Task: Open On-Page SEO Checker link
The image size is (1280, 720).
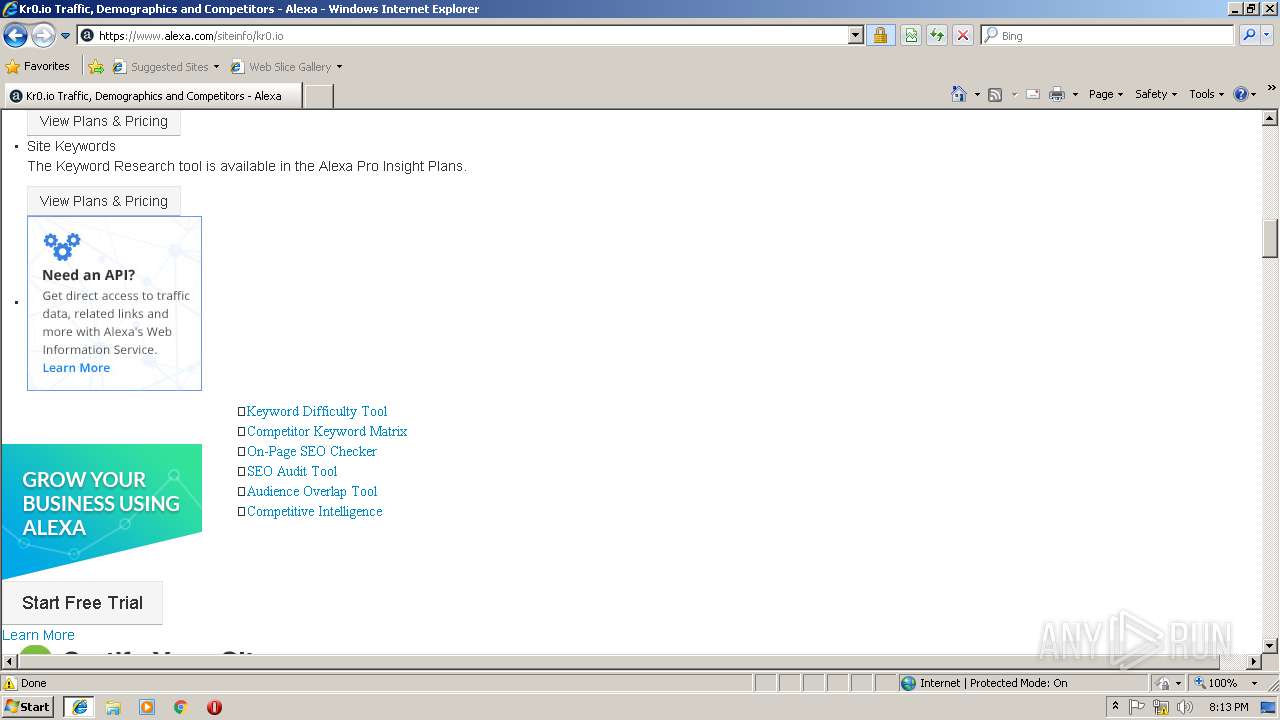Action: tap(312, 451)
